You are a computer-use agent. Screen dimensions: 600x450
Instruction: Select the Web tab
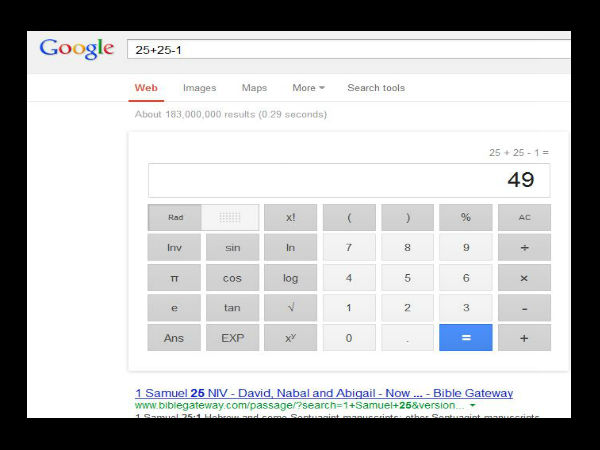pos(146,88)
